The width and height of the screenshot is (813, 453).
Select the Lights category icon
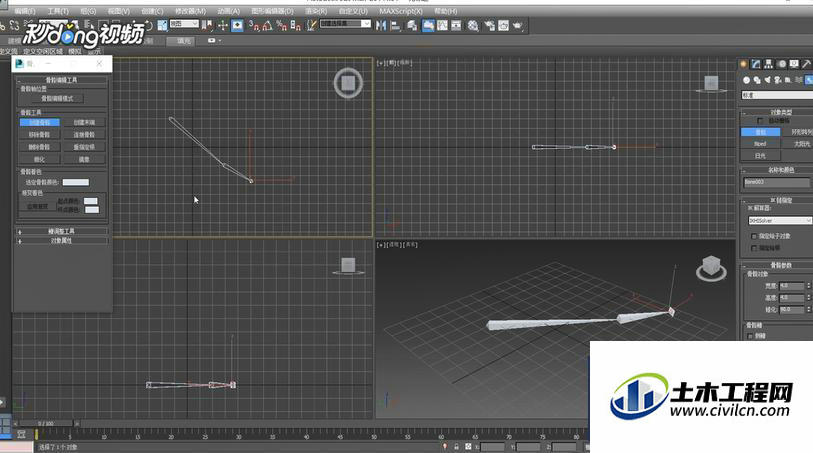[x=767, y=80]
